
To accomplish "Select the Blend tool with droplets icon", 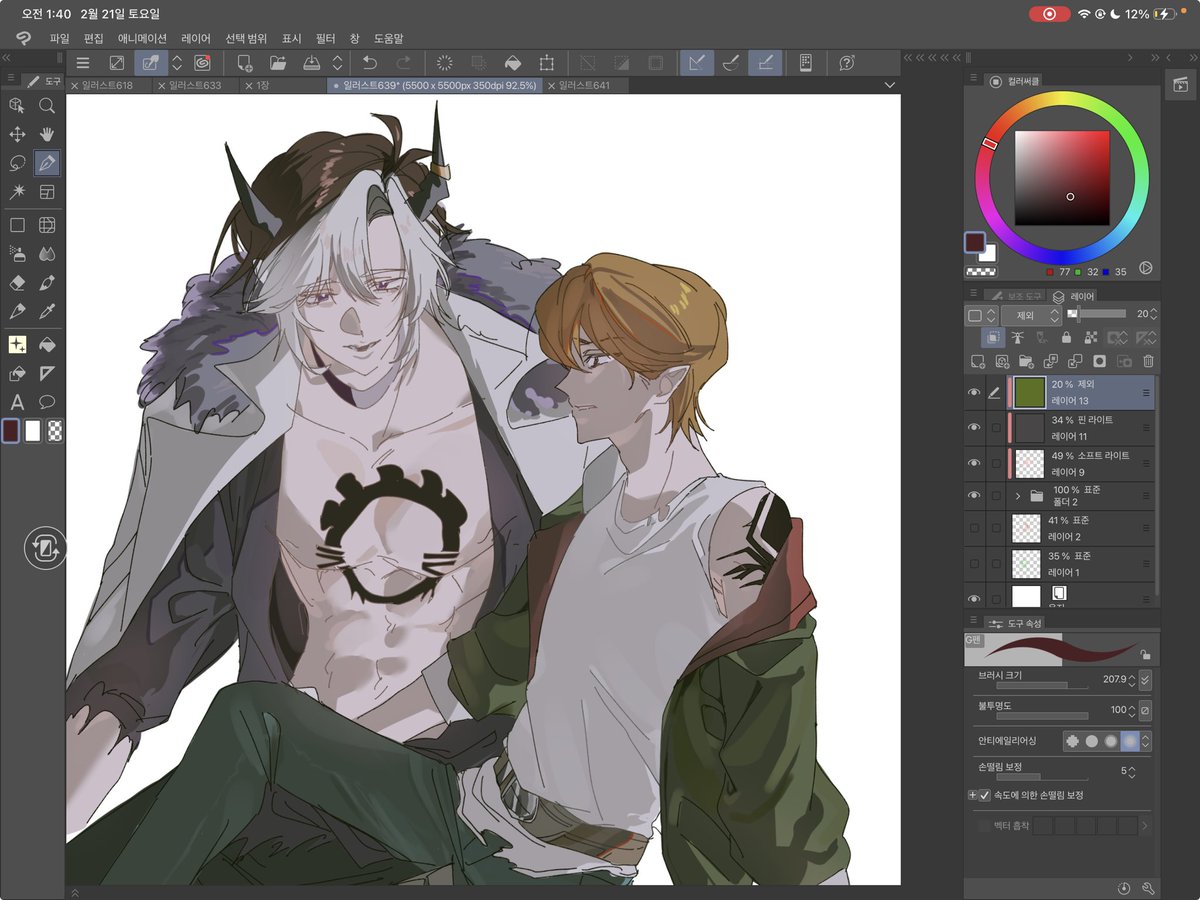I will click(47, 254).
